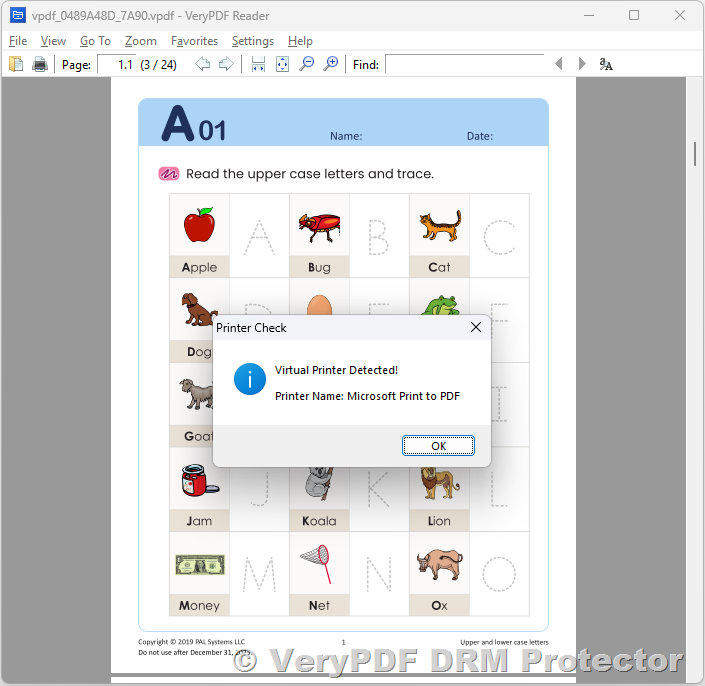This screenshot has height=686, width=705.
Task: Click the page number input field
Action: point(116,64)
